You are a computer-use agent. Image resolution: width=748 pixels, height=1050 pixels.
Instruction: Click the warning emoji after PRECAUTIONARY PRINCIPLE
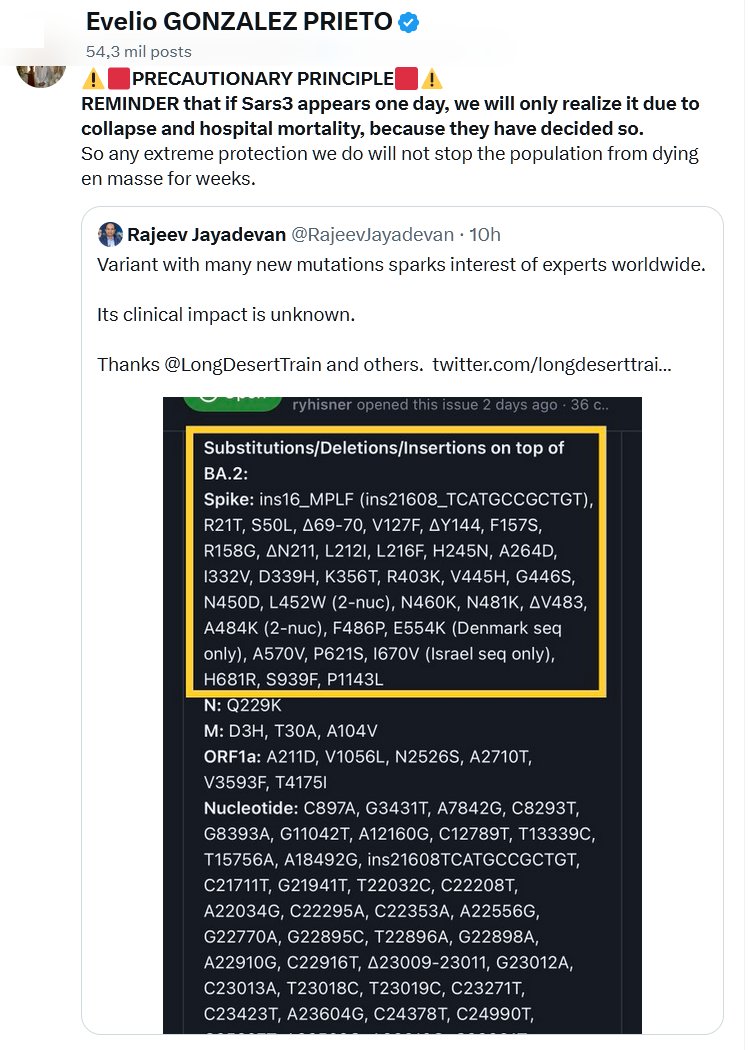click(x=432, y=79)
